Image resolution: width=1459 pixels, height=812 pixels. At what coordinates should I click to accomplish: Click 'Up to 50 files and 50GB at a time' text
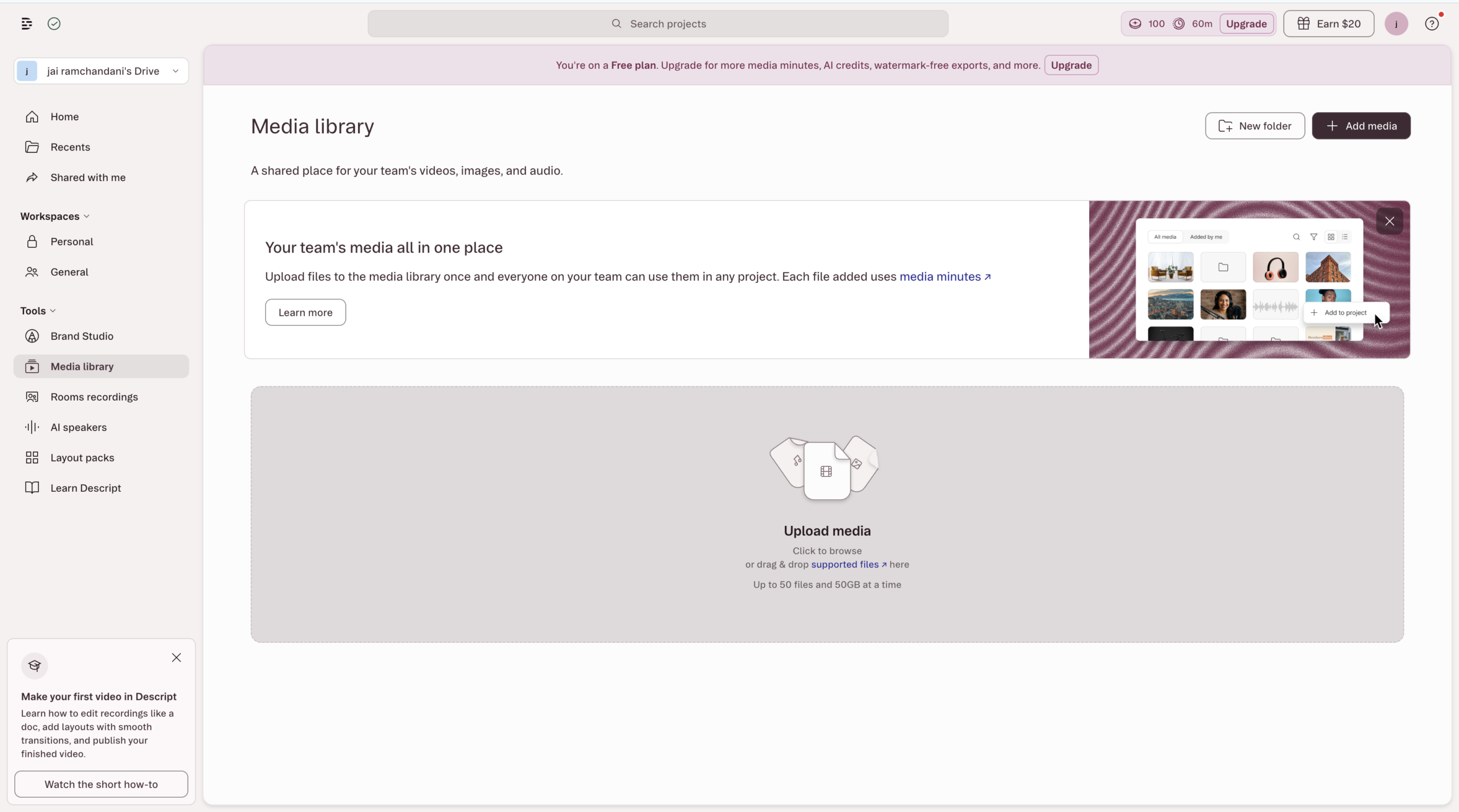pos(827,585)
